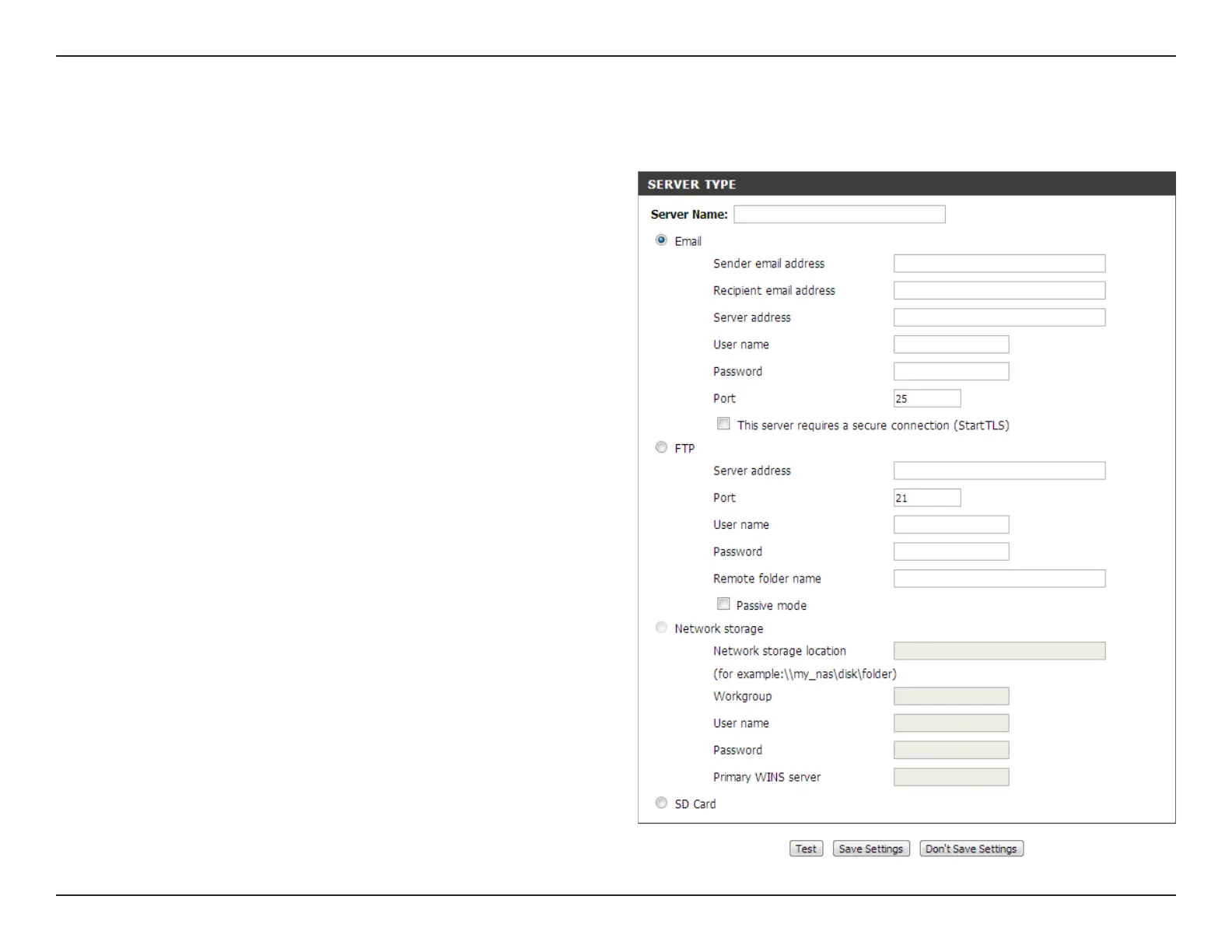Click the Email User name field
Image resolution: width=1232 pixels, height=952 pixels.
tap(951, 345)
